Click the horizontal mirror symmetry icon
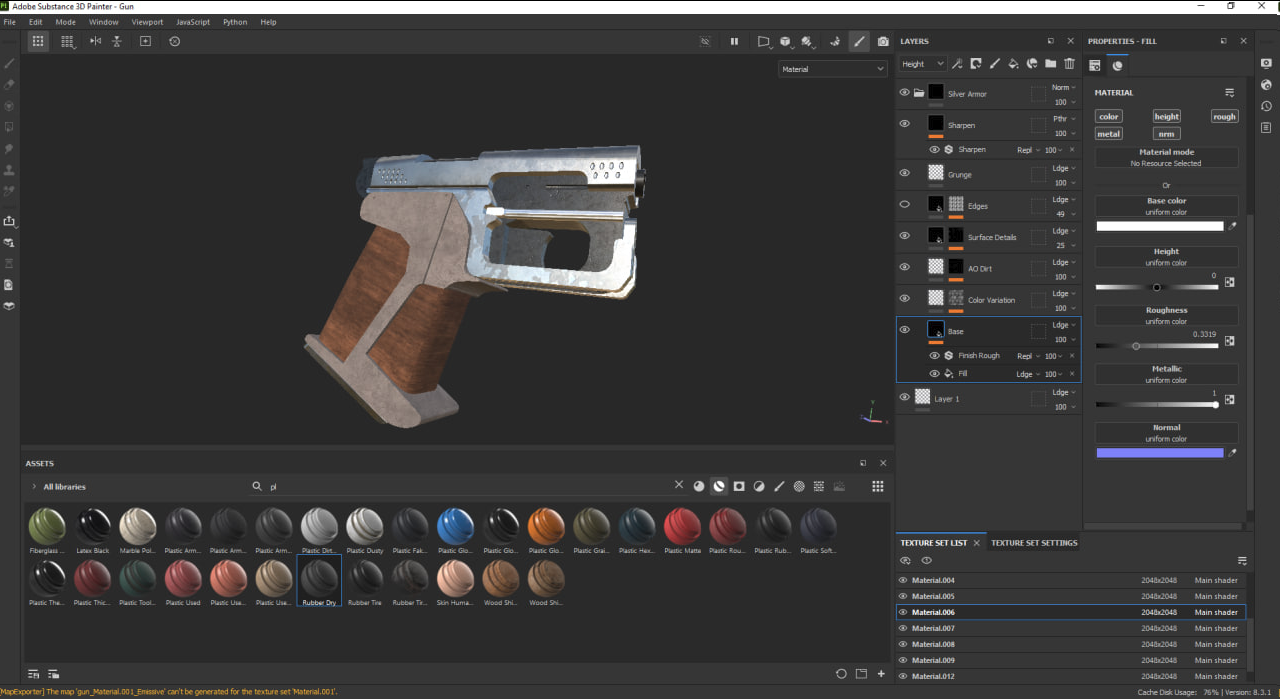This screenshot has width=1280, height=699. click(x=96, y=41)
